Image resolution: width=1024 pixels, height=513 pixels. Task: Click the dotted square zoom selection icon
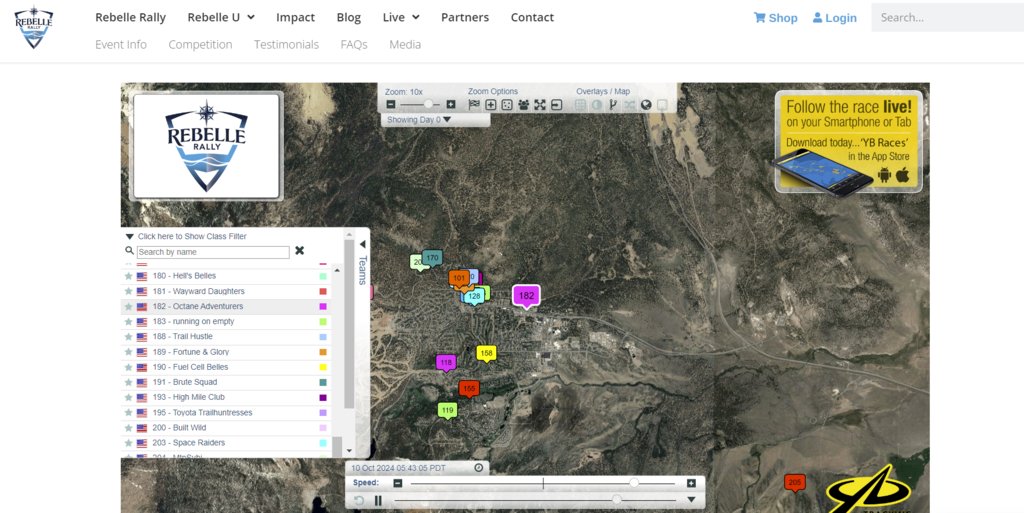507,104
